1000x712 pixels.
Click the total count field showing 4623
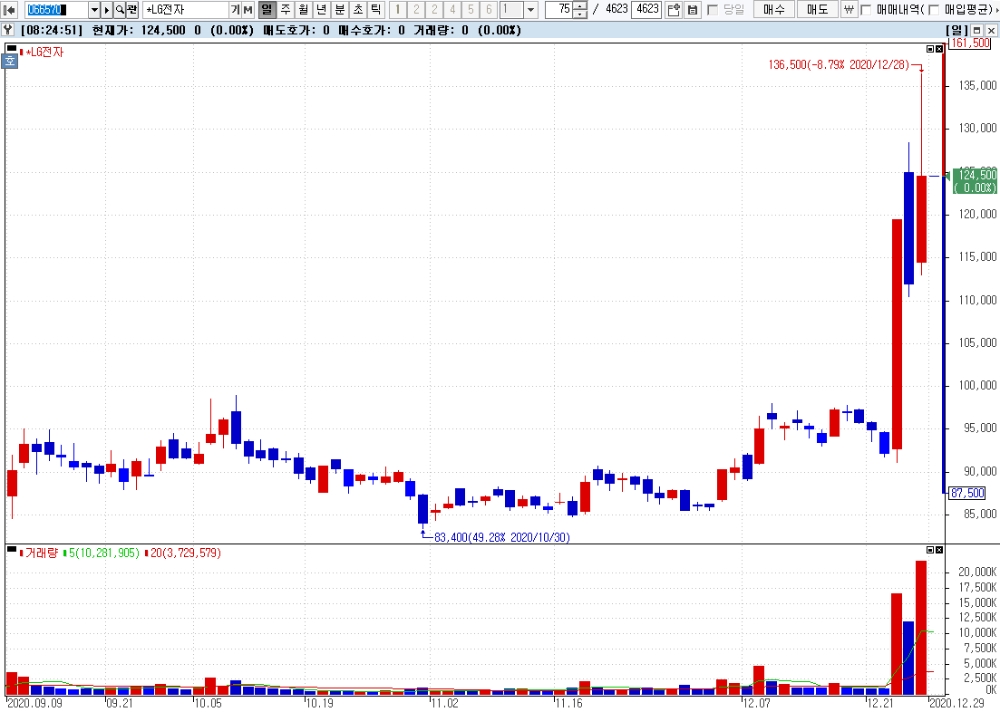point(647,10)
